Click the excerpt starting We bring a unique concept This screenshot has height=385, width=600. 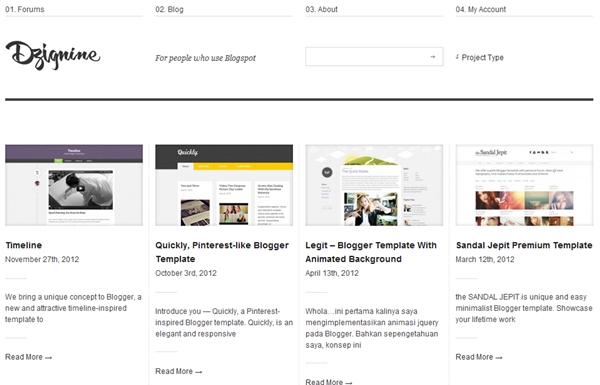[73, 308]
